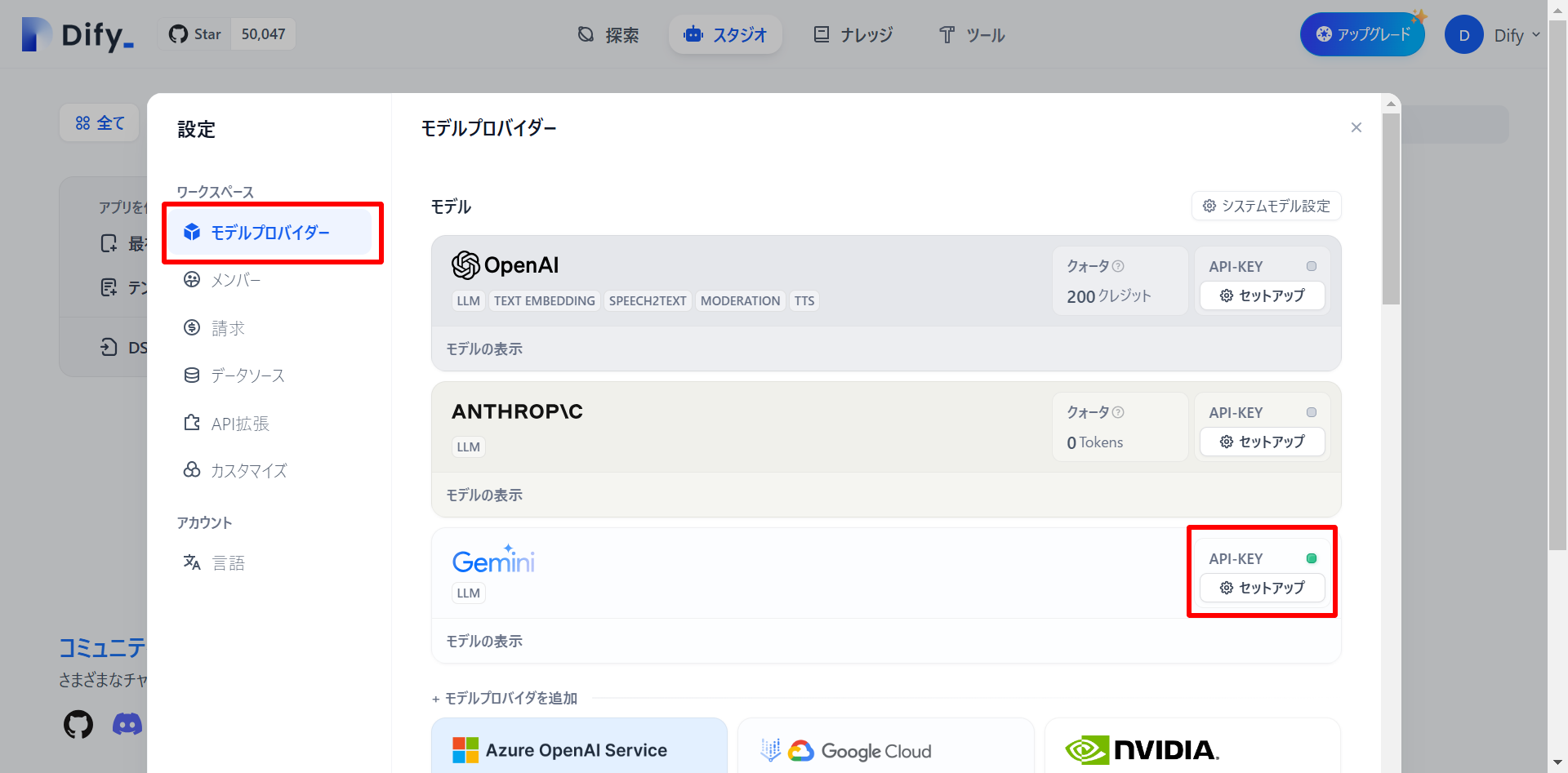Open システムモデル設定 gear icon
The image size is (1568, 773).
(1209, 206)
